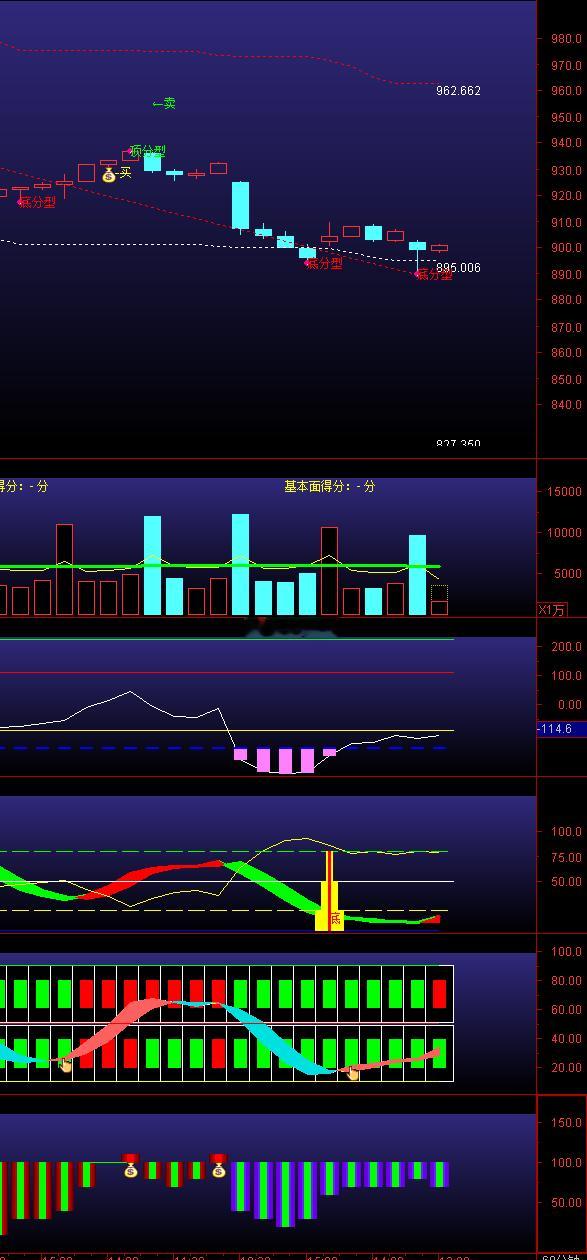Click the 顶分型 top pattern marker
The image size is (587, 1260).
[147, 152]
